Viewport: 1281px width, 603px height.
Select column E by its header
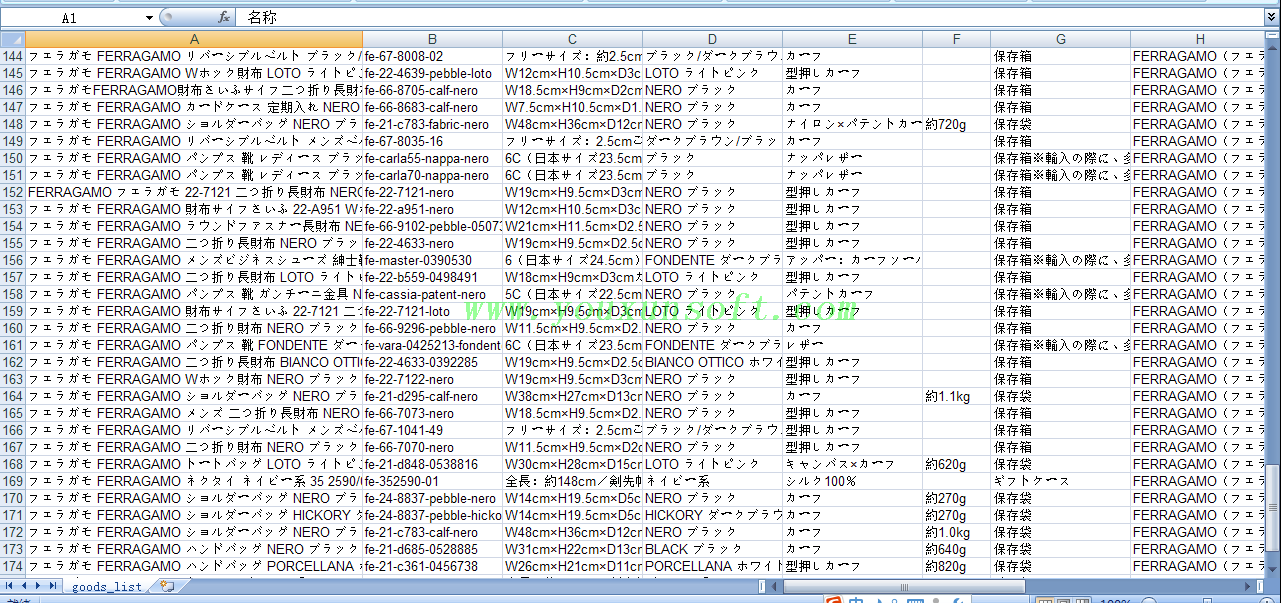click(852, 39)
